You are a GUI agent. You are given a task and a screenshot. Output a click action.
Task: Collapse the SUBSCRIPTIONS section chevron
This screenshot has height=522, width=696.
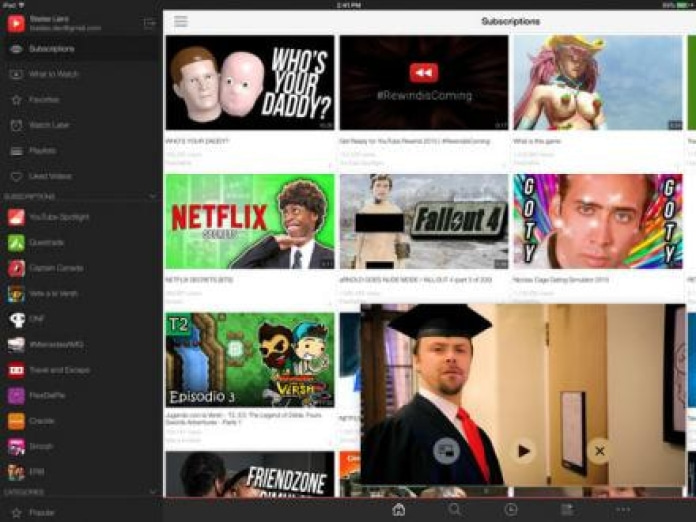click(x=152, y=196)
